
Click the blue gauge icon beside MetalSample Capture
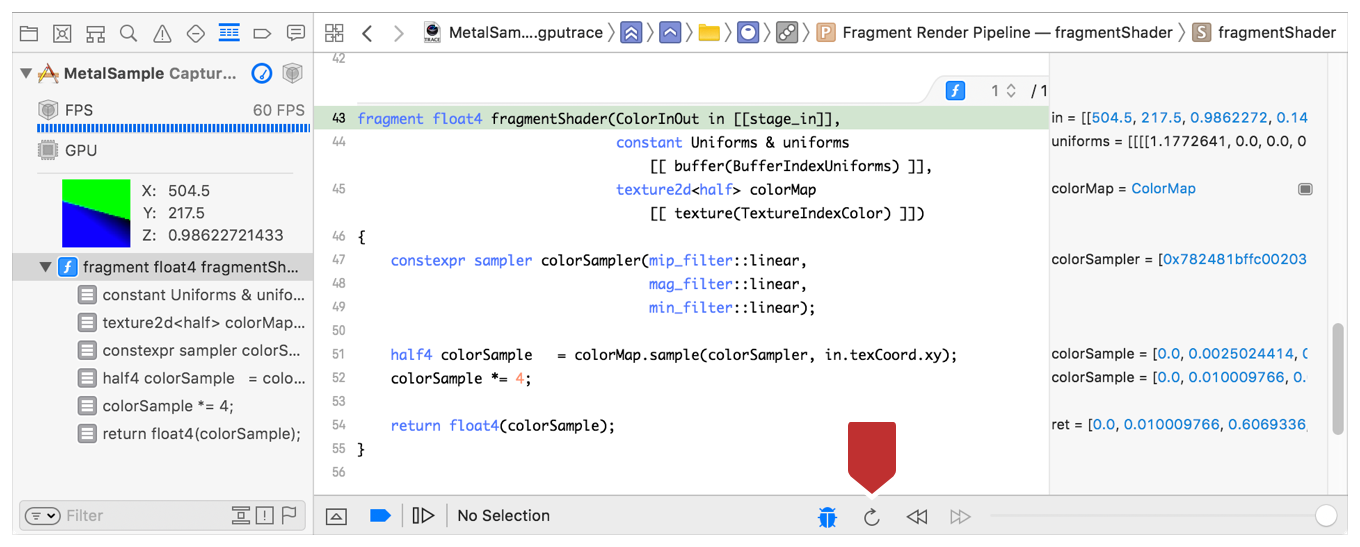point(262,73)
